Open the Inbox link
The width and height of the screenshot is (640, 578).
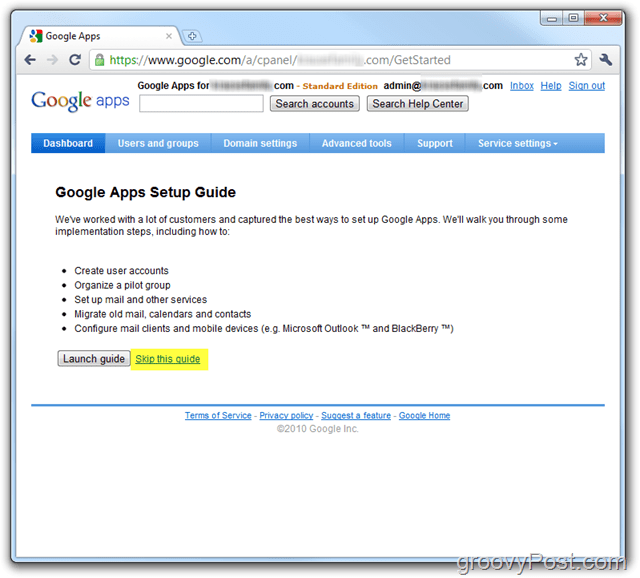click(522, 86)
